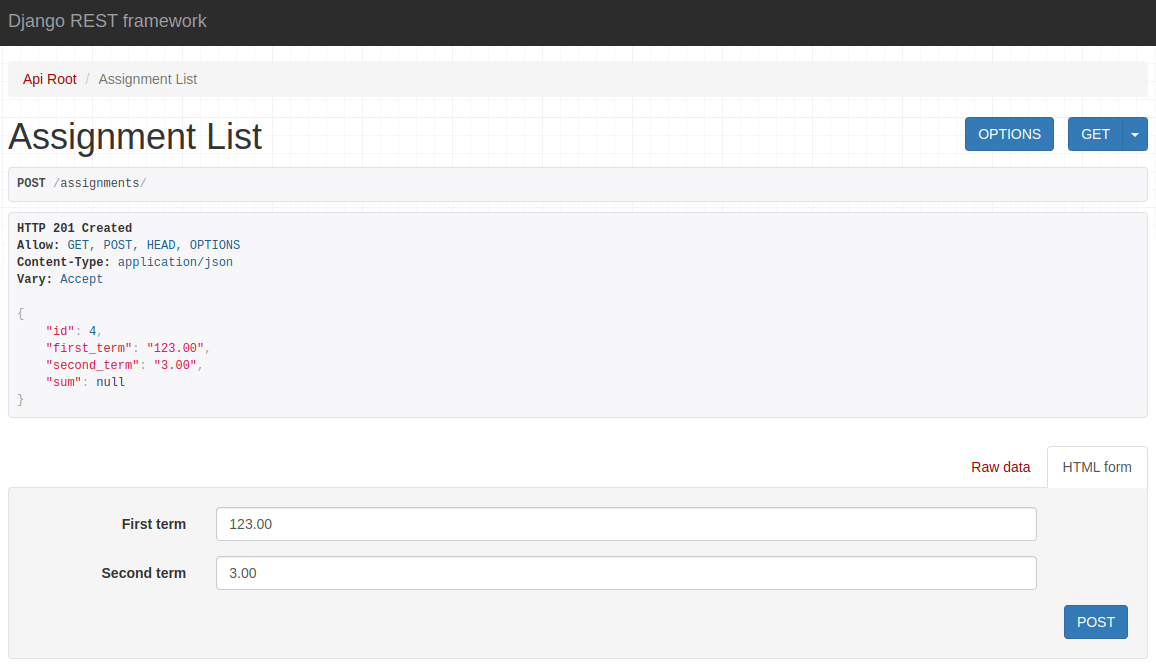
Task: Switch to the Raw data tab
Action: (1000, 467)
